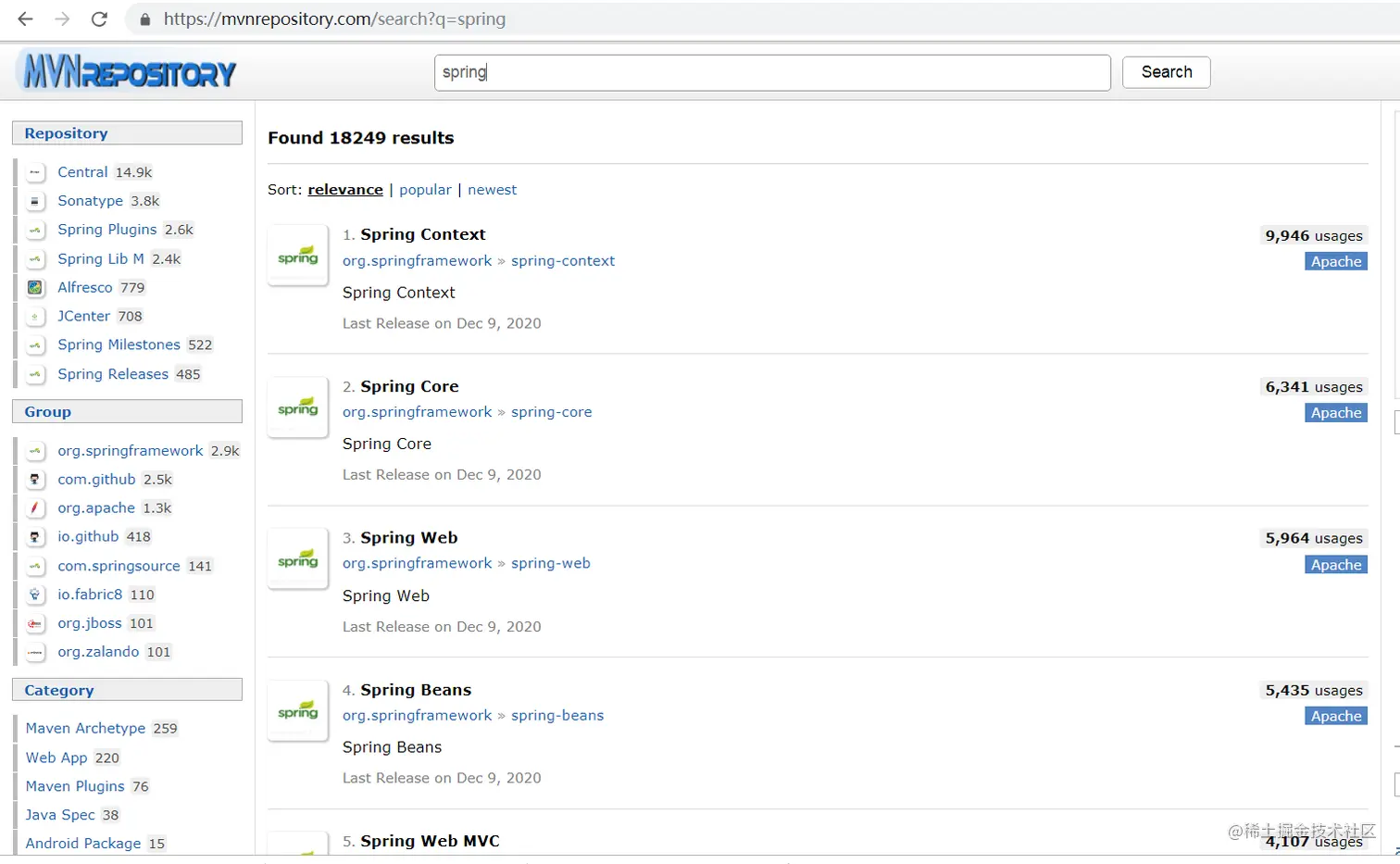Open the spring-context artifact link
The image size is (1400, 864).
pos(563,261)
